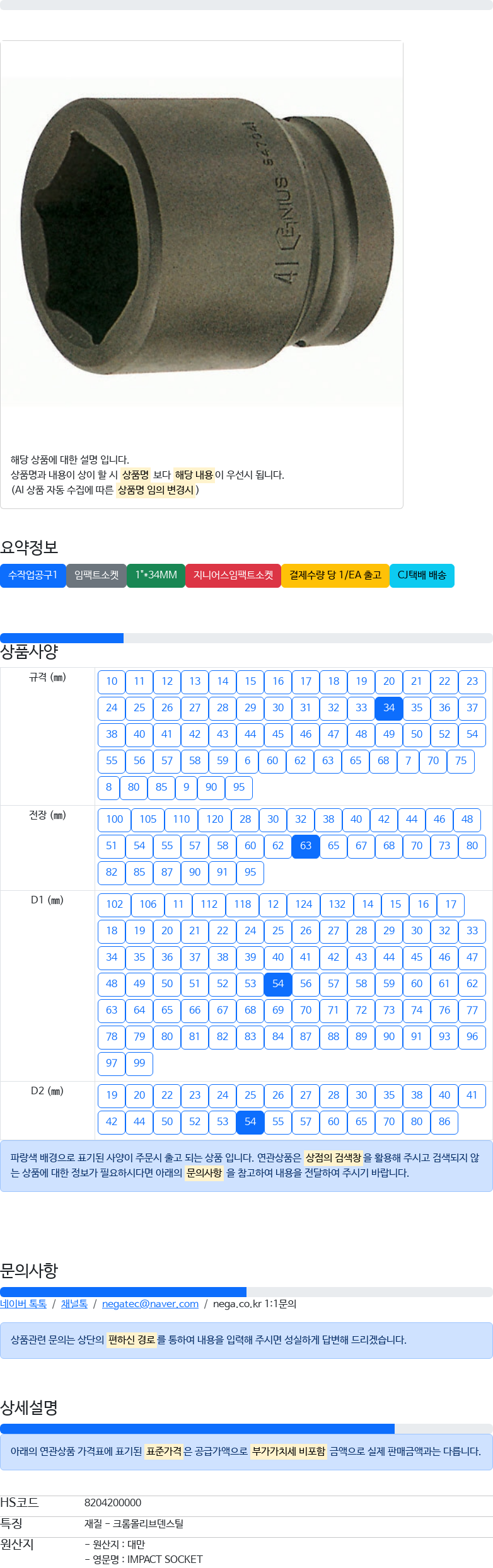Open the 네이버 톡톡 link
This screenshot has width=493, height=1568.
pyautogui.click(x=23, y=1303)
